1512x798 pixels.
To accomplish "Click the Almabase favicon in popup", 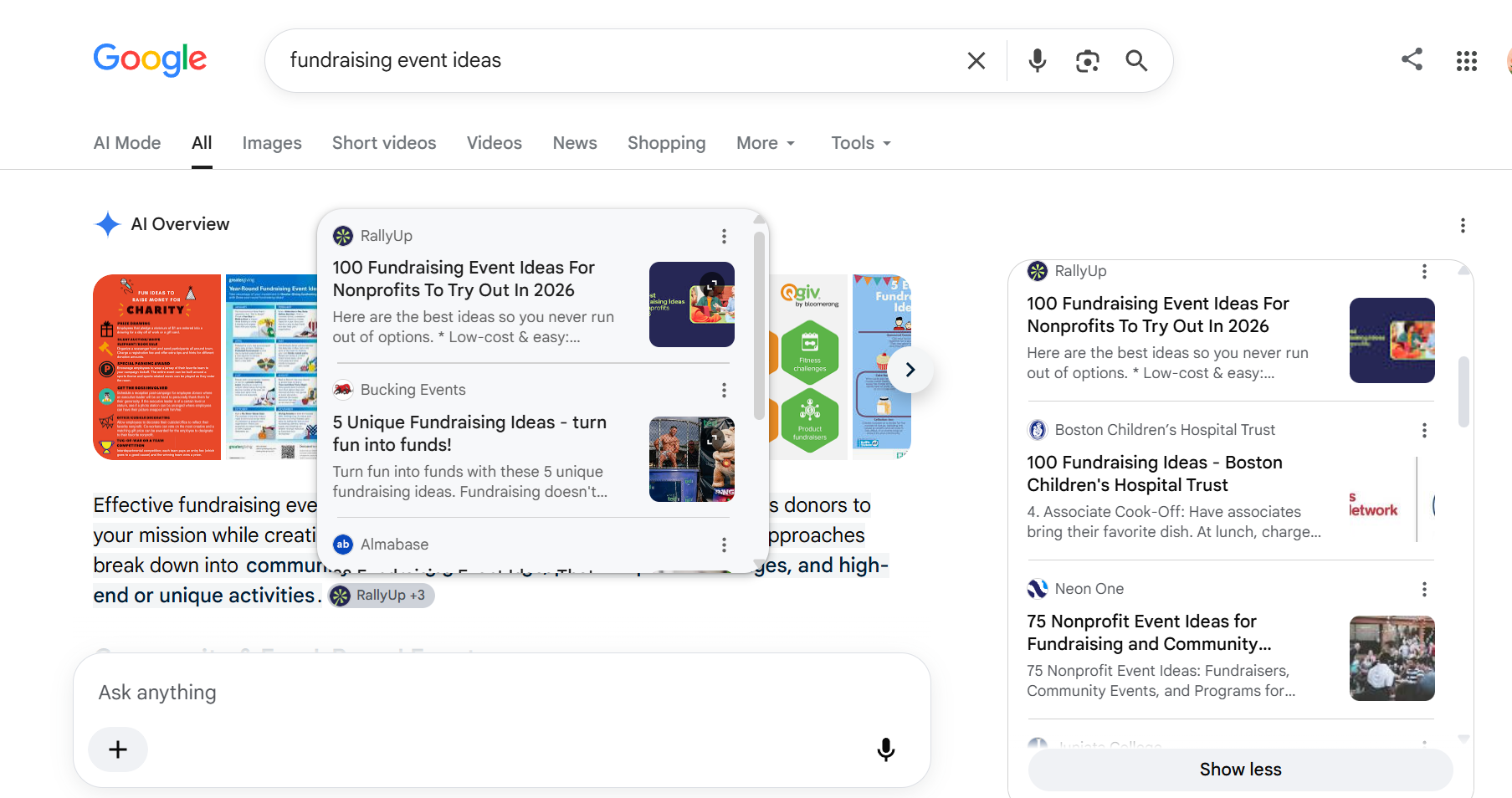I will 343,545.
